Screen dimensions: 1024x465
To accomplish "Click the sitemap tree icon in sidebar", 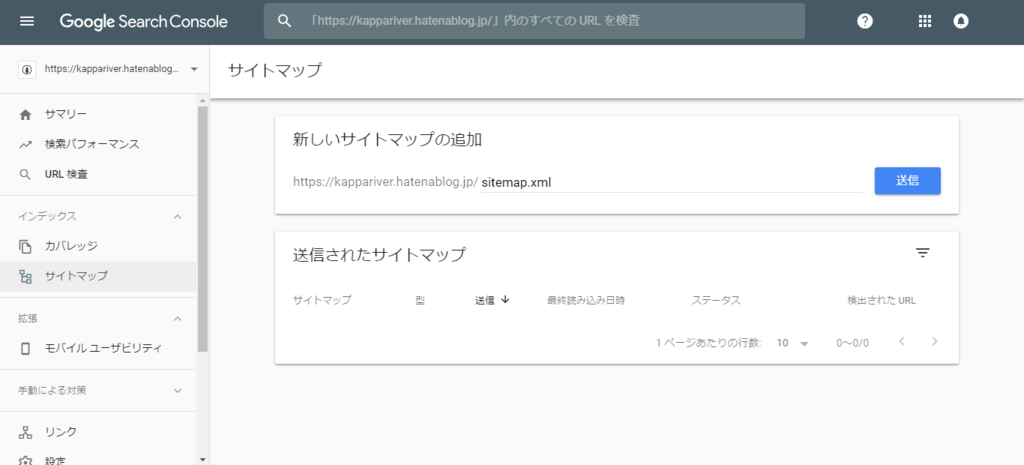I will (25, 276).
